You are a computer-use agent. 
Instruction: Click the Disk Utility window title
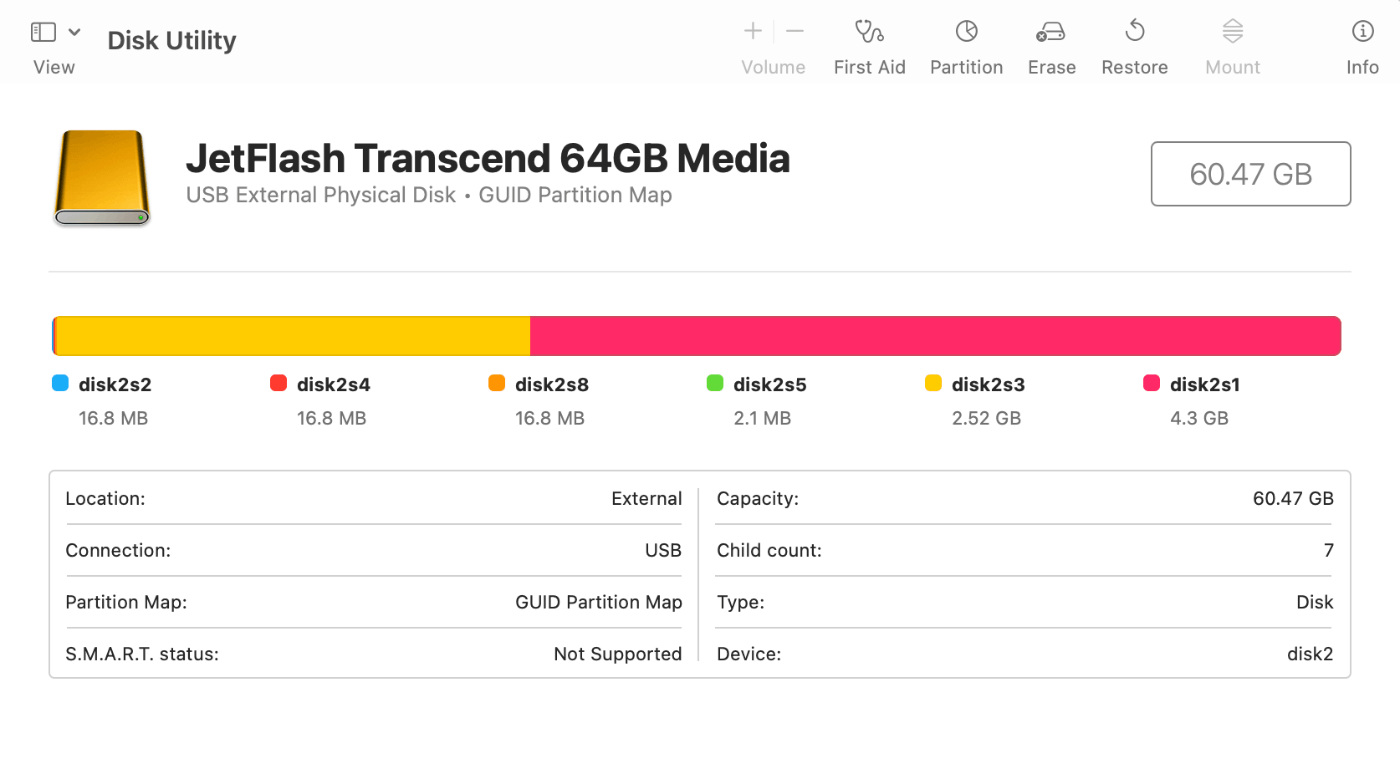point(172,41)
